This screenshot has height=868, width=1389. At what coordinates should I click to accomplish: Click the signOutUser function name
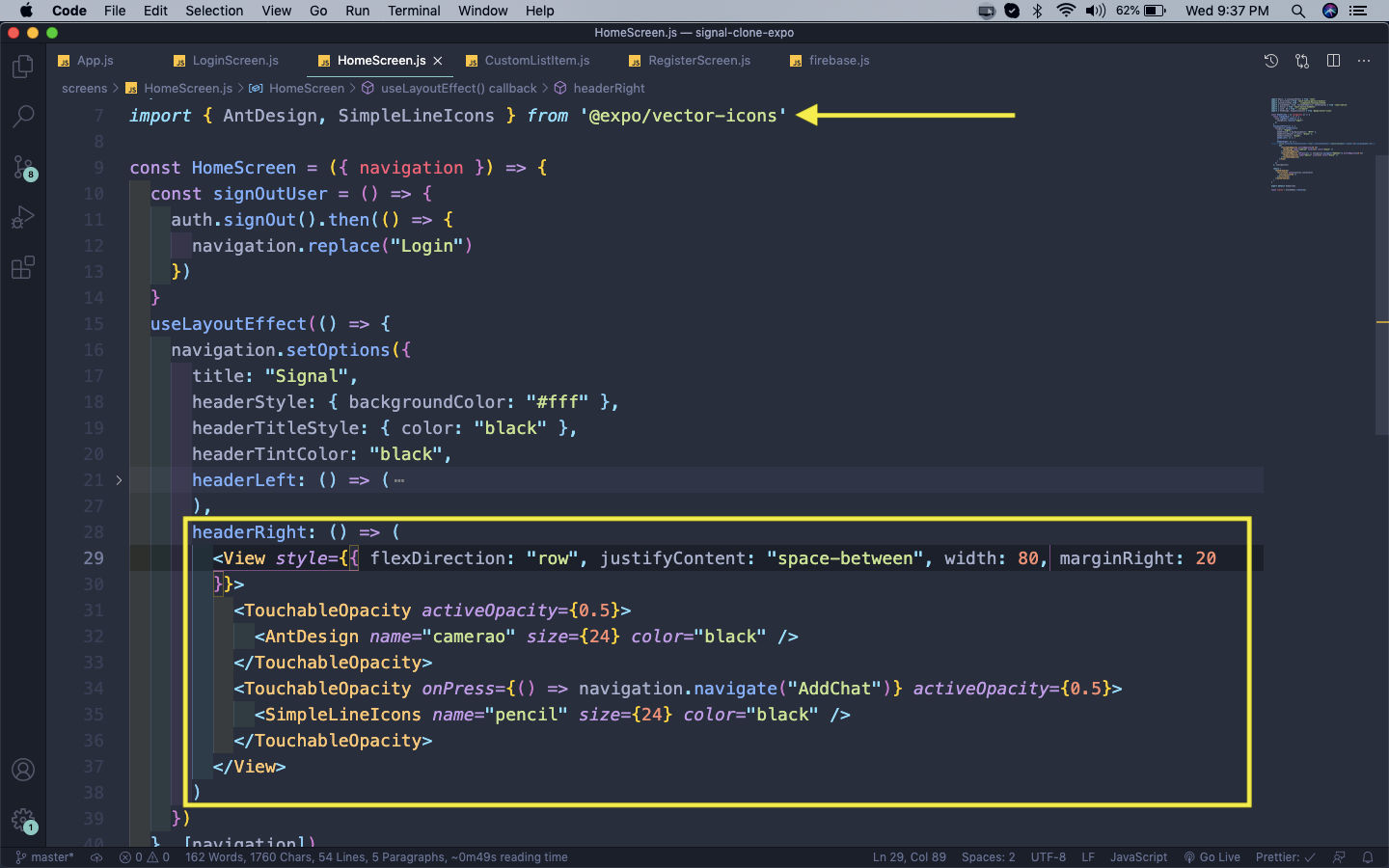pyautogui.click(x=270, y=194)
